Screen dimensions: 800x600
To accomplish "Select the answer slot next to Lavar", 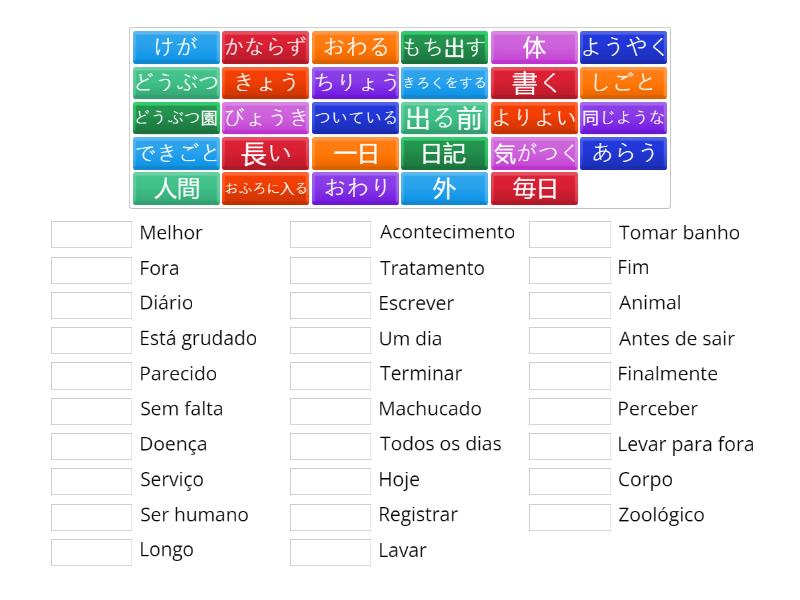I will point(330,551).
